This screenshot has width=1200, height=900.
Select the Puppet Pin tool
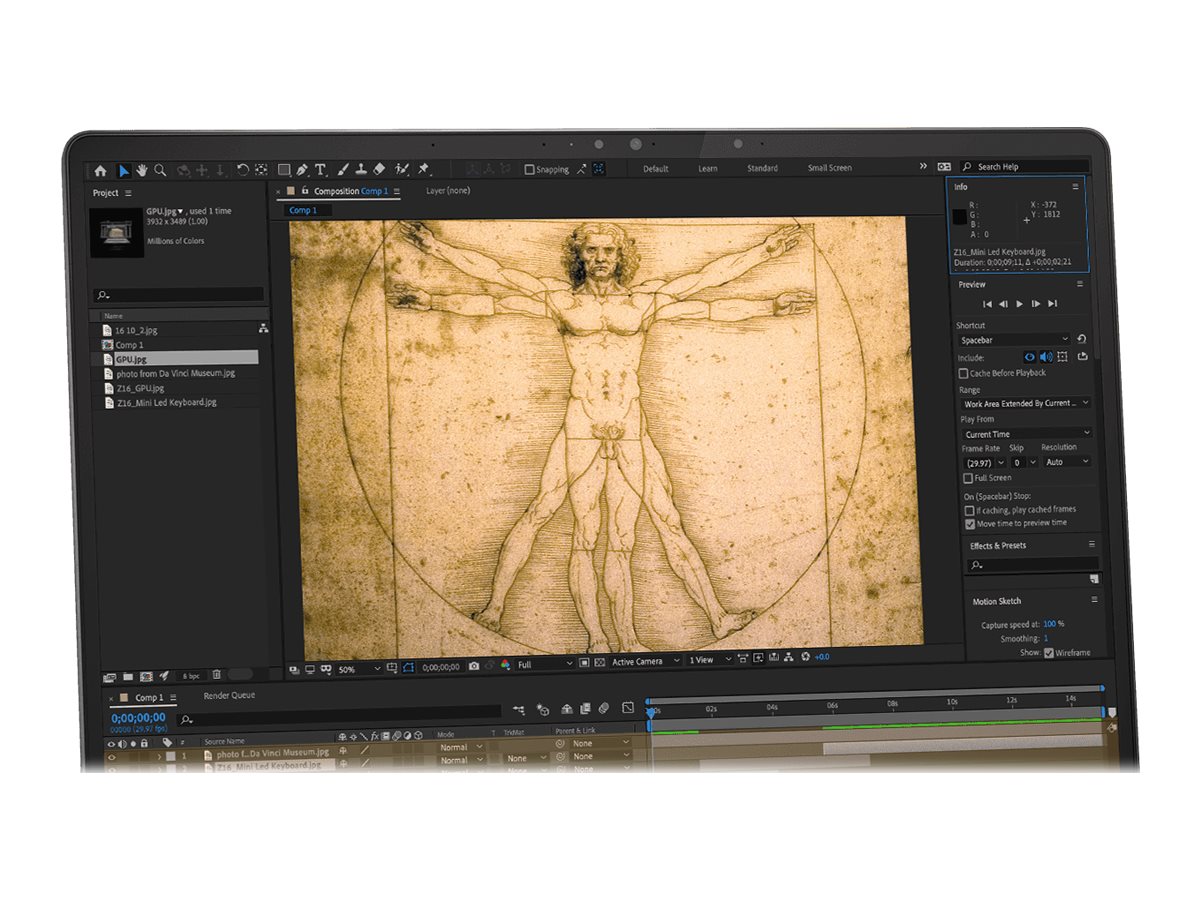tap(423, 169)
